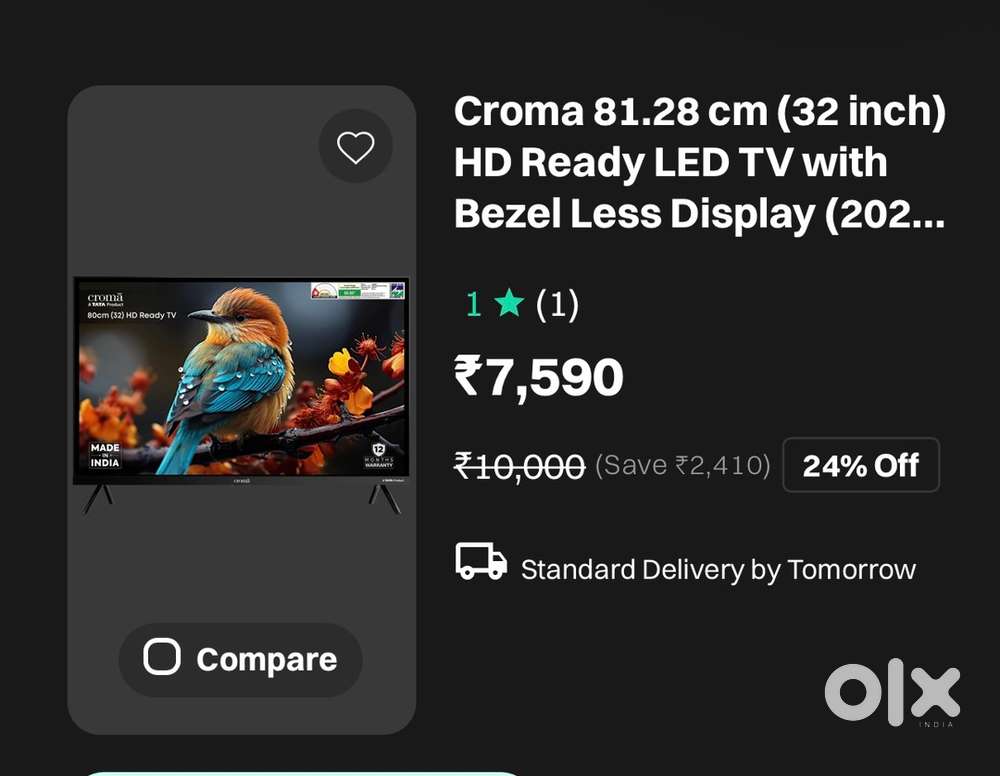Screen dimensions: 1000x776
Task: Open the single review count (1)
Action: (x=557, y=304)
